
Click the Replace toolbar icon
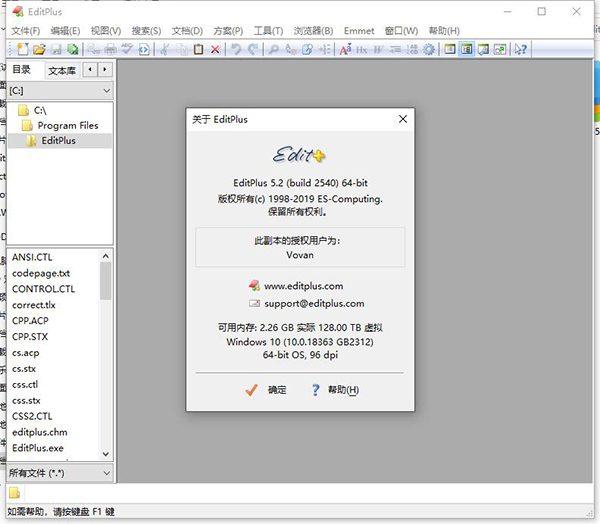tap(290, 49)
